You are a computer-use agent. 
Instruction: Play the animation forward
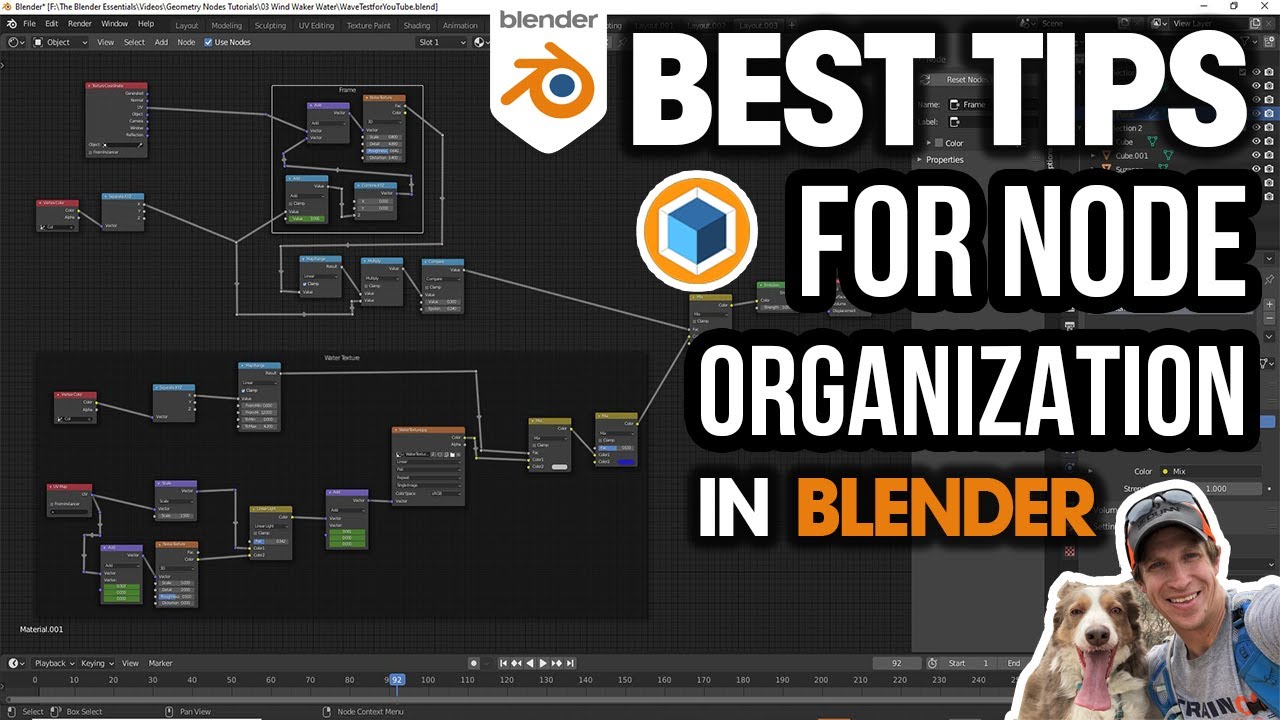(x=543, y=663)
